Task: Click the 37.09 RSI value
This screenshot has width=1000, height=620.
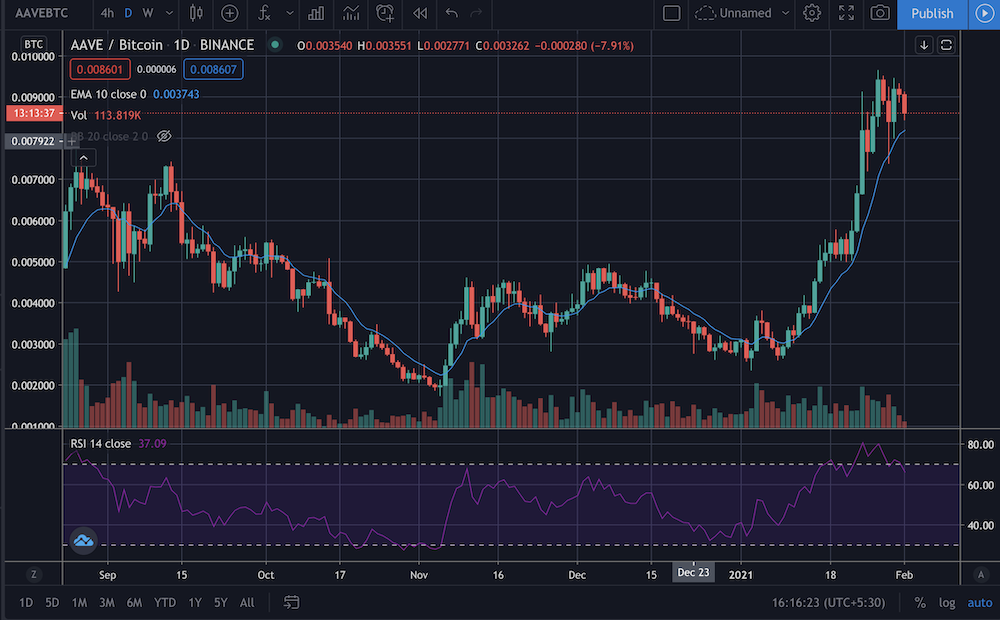Action: [x=152, y=443]
